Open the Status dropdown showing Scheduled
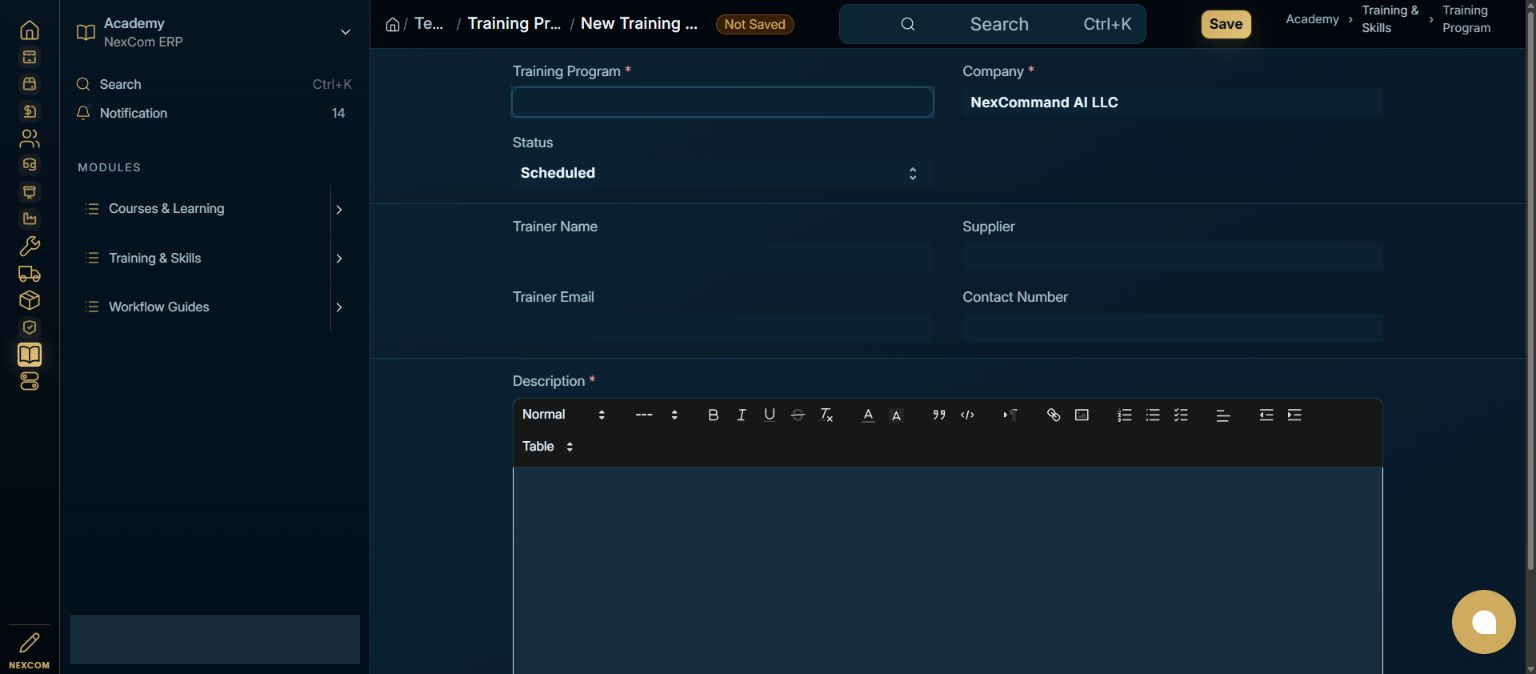This screenshot has height=674, width=1536. pyautogui.click(x=722, y=173)
